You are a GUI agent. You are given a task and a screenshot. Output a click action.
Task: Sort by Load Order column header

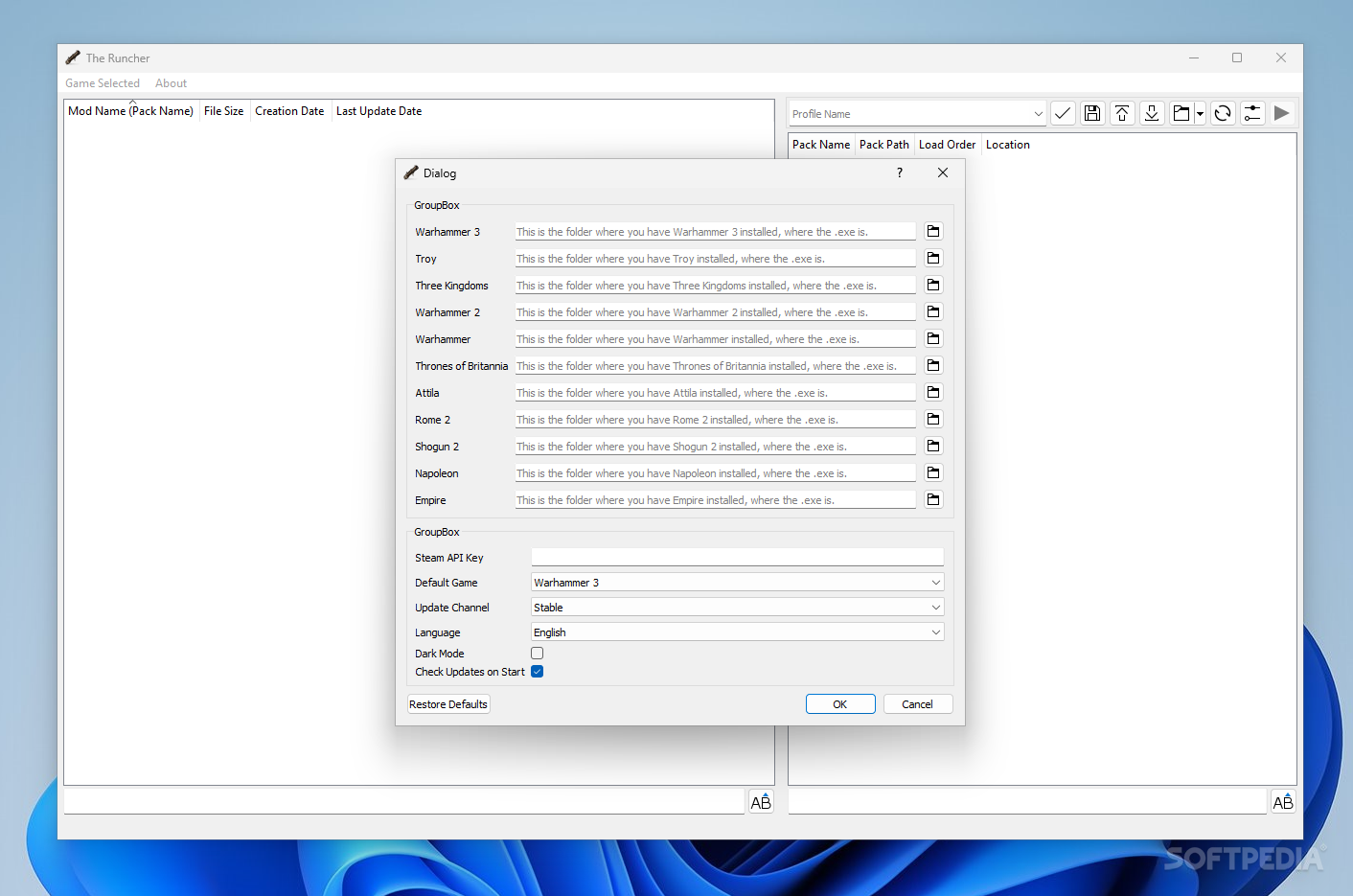[947, 145]
